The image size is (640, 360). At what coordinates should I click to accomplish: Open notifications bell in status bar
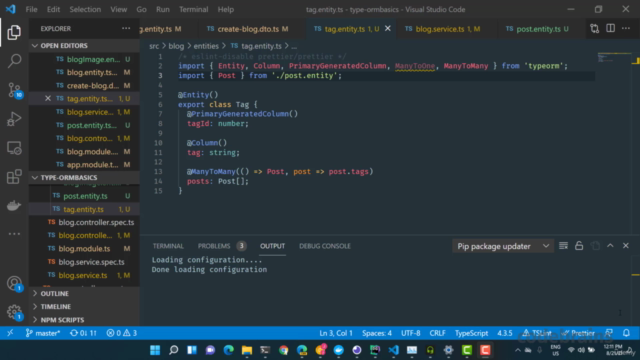(627, 333)
